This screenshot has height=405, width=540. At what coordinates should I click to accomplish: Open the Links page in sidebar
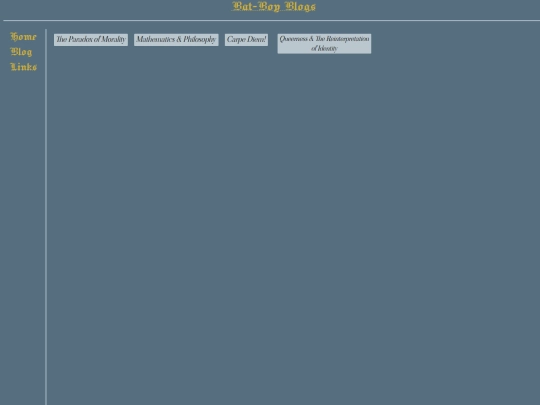tap(23, 67)
